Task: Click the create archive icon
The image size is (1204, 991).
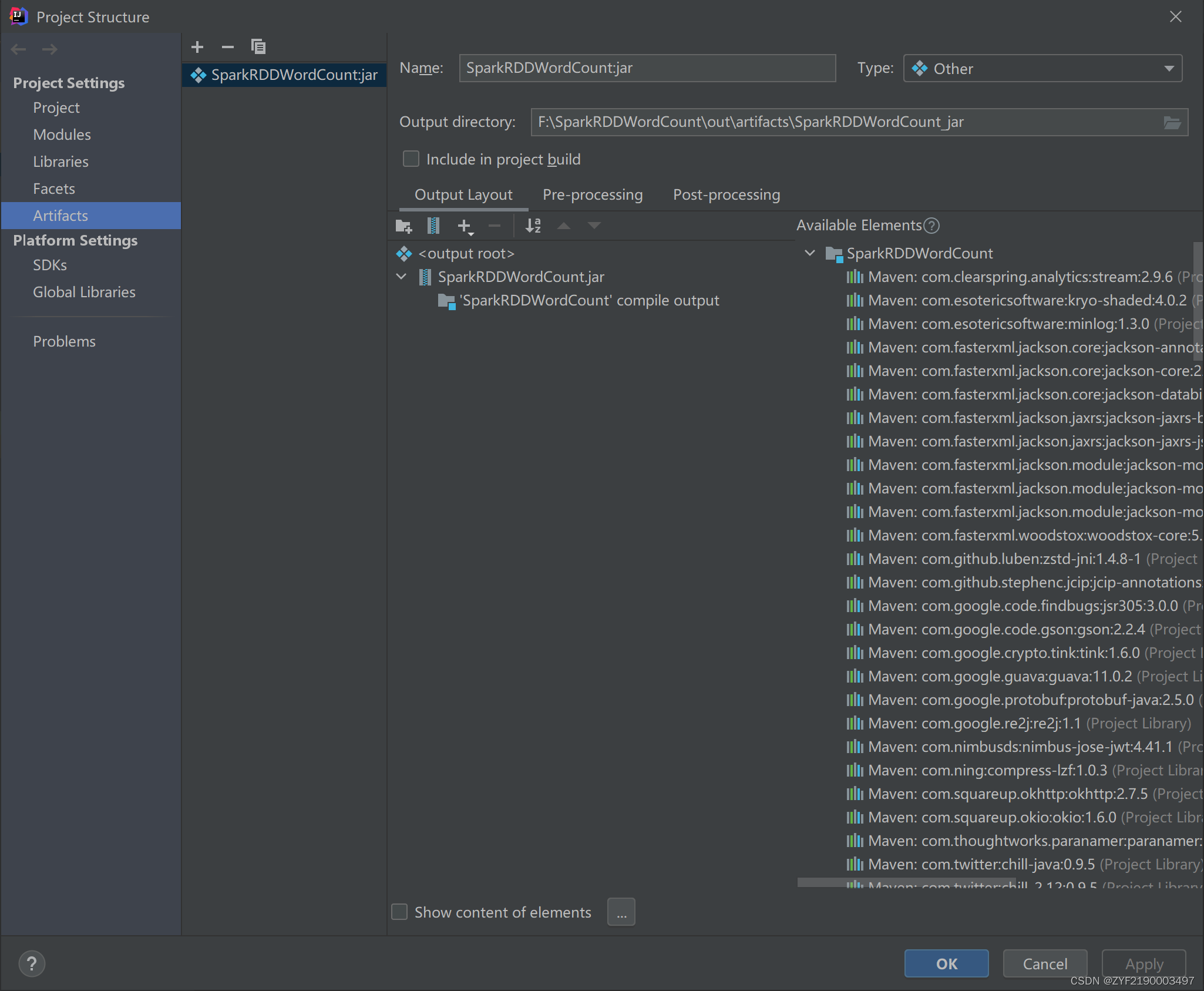Action: (x=433, y=226)
